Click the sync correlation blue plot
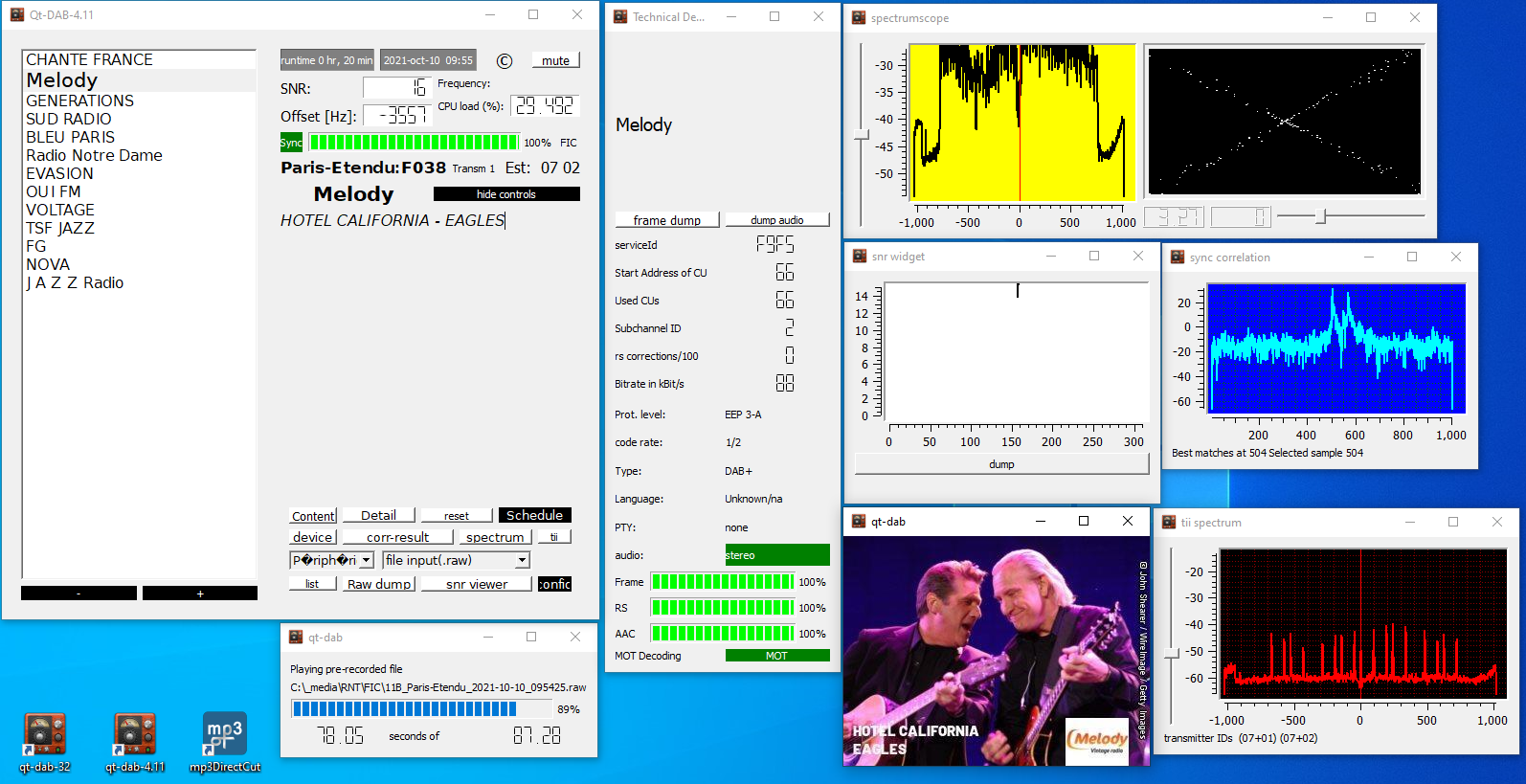 pyautogui.click(x=1336, y=348)
